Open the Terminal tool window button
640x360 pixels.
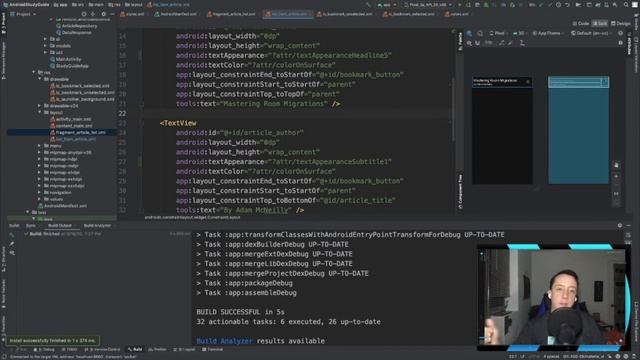[213, 350]
